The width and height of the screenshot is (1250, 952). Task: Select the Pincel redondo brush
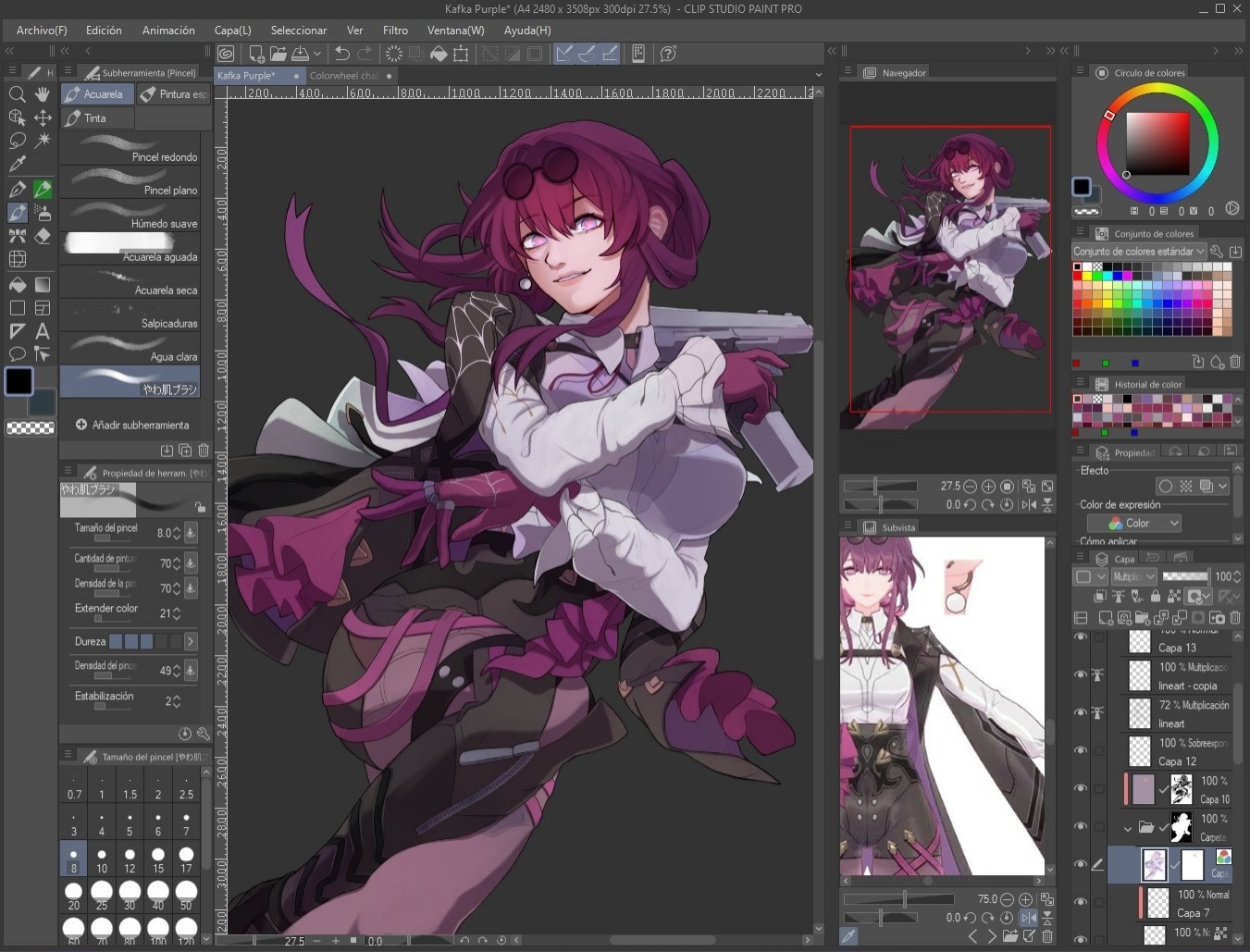tap(130, 149)
